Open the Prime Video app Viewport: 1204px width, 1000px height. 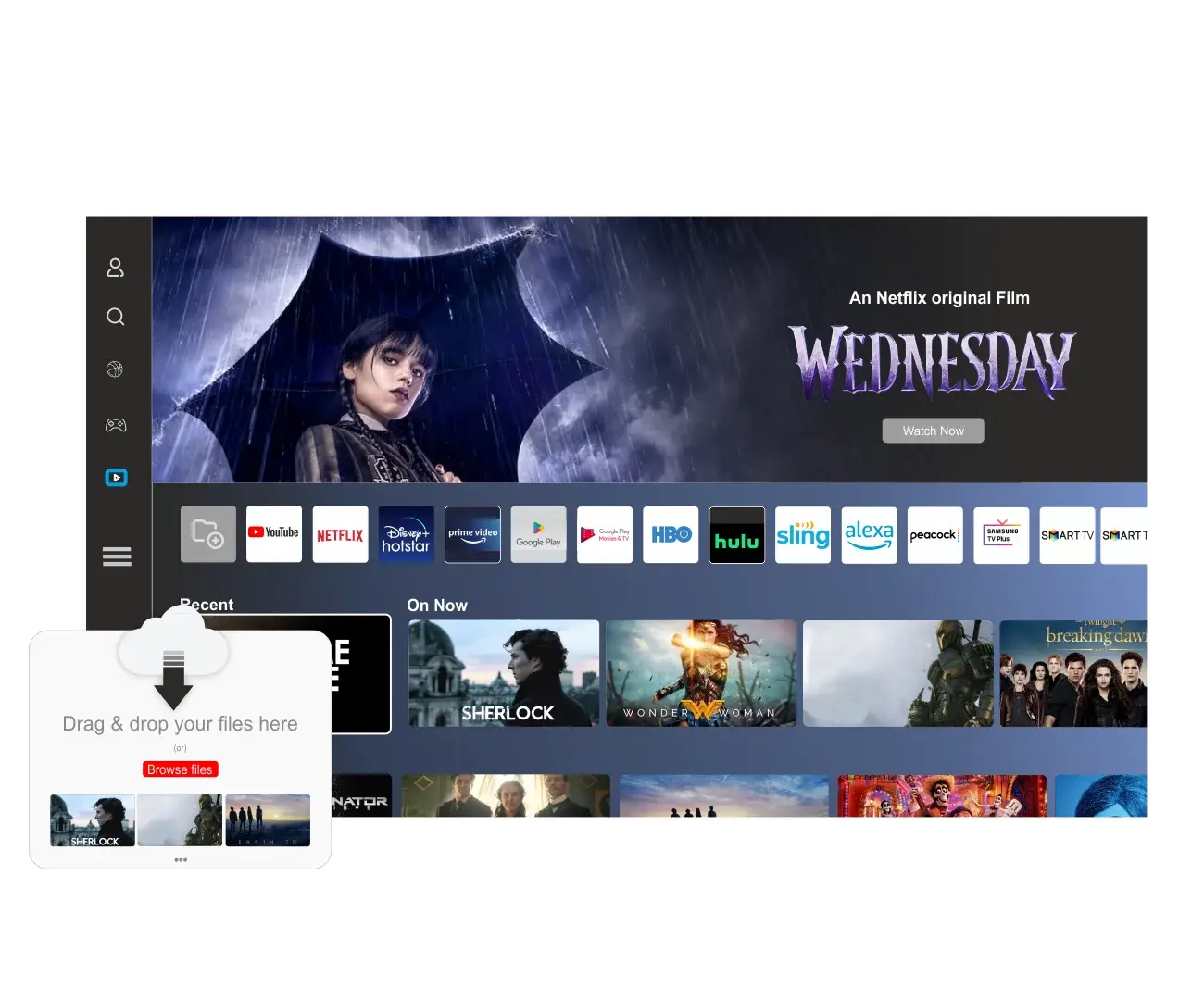472,534
